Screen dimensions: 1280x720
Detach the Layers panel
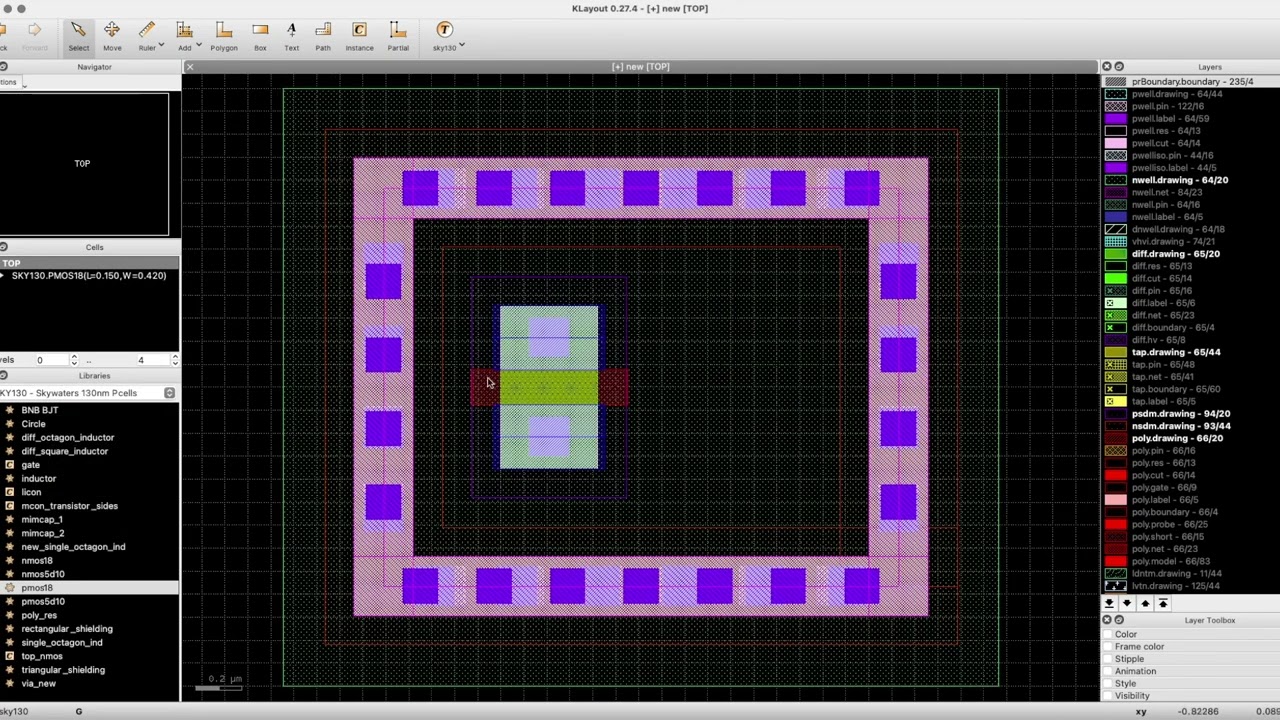pos(1119,67)
